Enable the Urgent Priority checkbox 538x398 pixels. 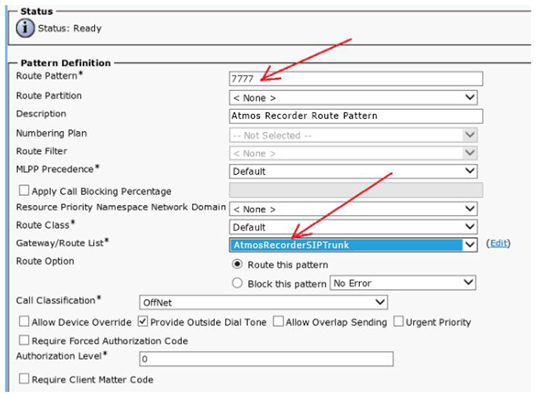(398, 321)
